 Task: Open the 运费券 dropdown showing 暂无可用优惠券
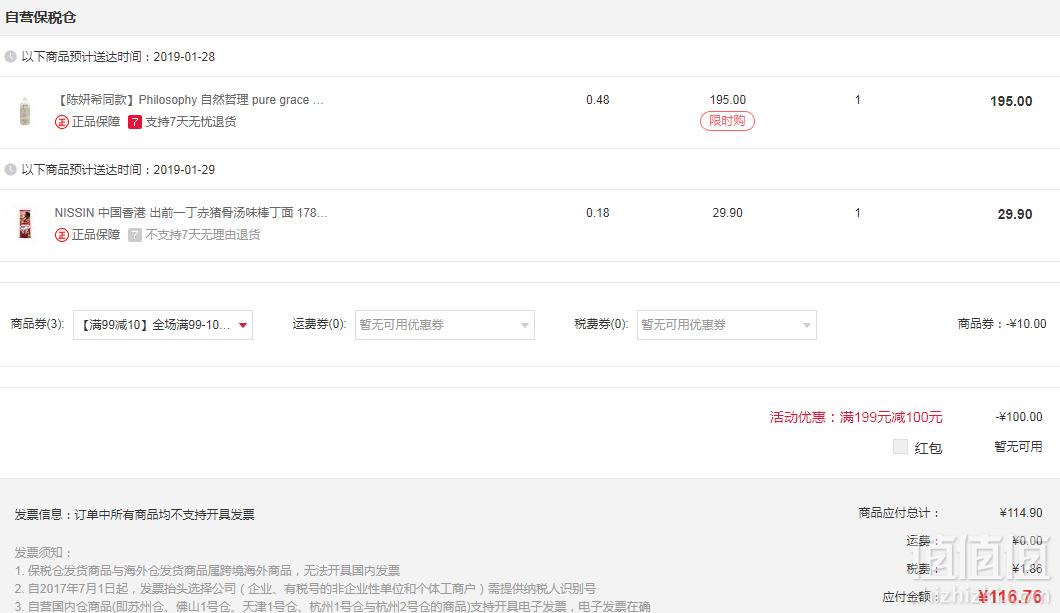point(445,325)
